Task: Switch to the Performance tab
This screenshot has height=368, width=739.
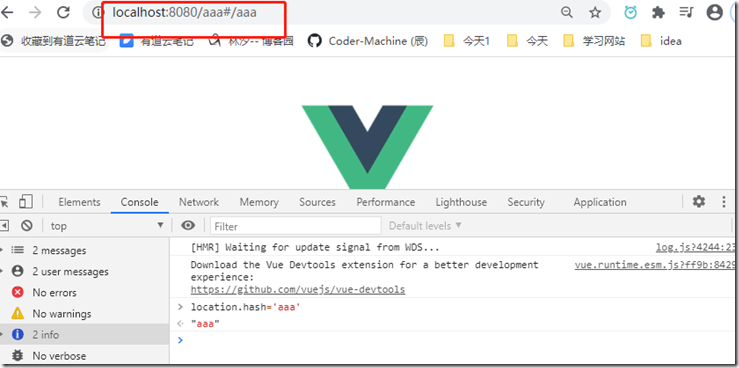Action: [x=386, y=202]
